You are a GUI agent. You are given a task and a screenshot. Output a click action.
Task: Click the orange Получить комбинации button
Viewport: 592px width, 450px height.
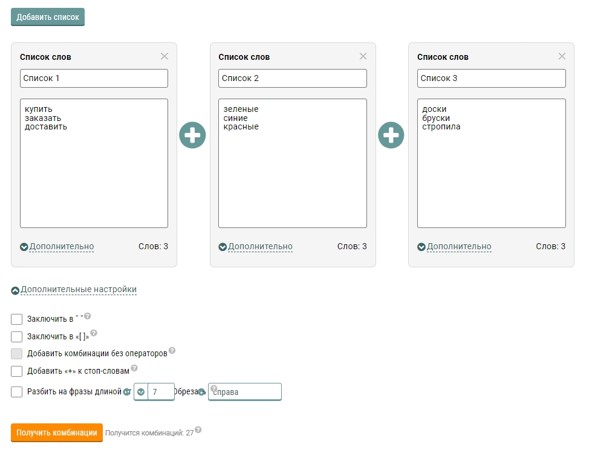(x=57, y=433)
